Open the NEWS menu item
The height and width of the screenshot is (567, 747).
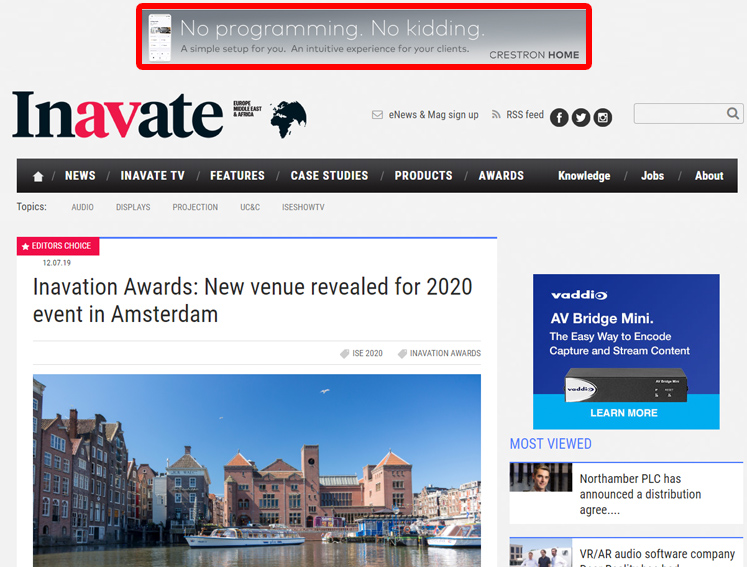pyautogui.click(x=80, y=176)
